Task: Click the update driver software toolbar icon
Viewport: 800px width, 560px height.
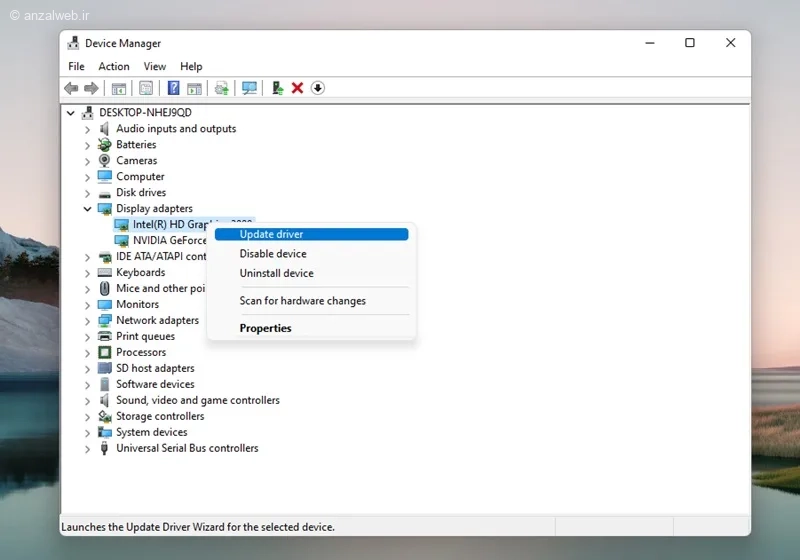Action: coord(221,88)
